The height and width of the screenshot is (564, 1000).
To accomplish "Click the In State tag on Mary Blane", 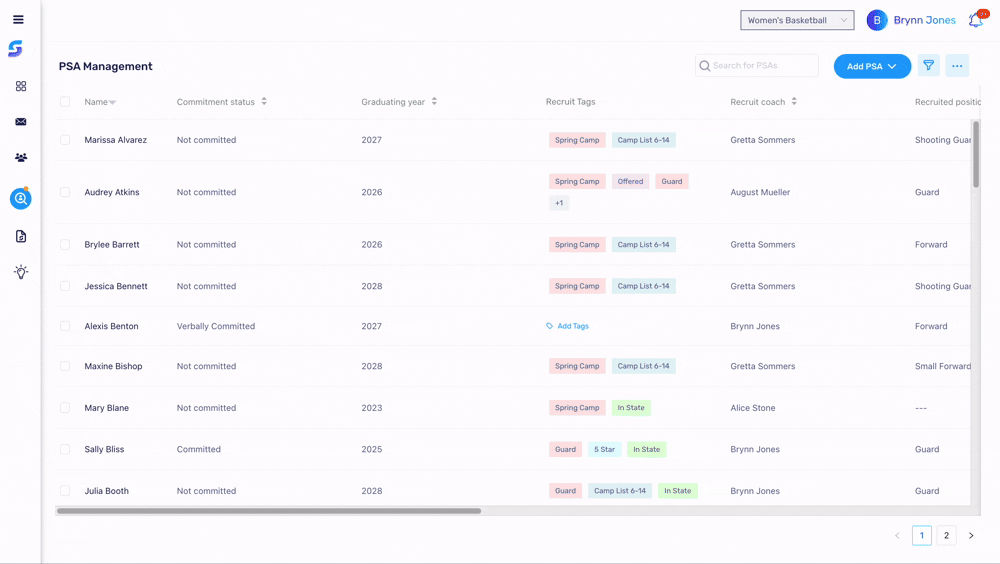I will click(631, 408).
